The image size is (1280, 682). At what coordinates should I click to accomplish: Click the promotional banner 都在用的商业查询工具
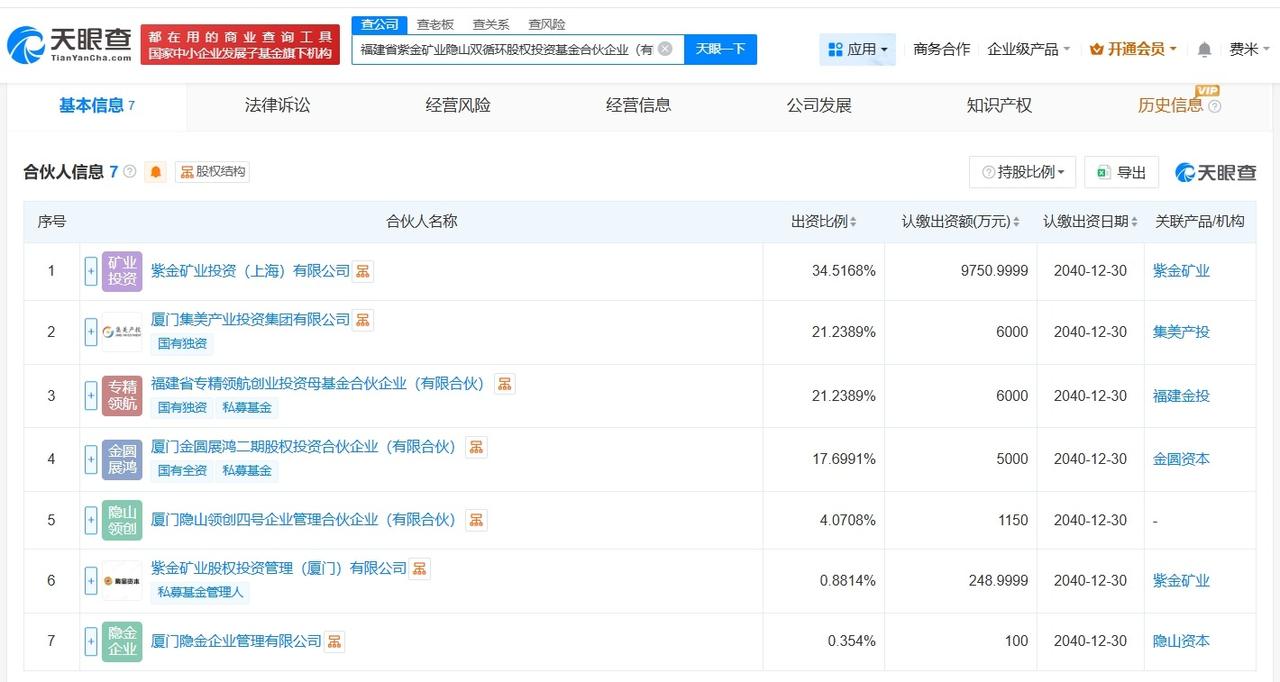pos(240,44)
